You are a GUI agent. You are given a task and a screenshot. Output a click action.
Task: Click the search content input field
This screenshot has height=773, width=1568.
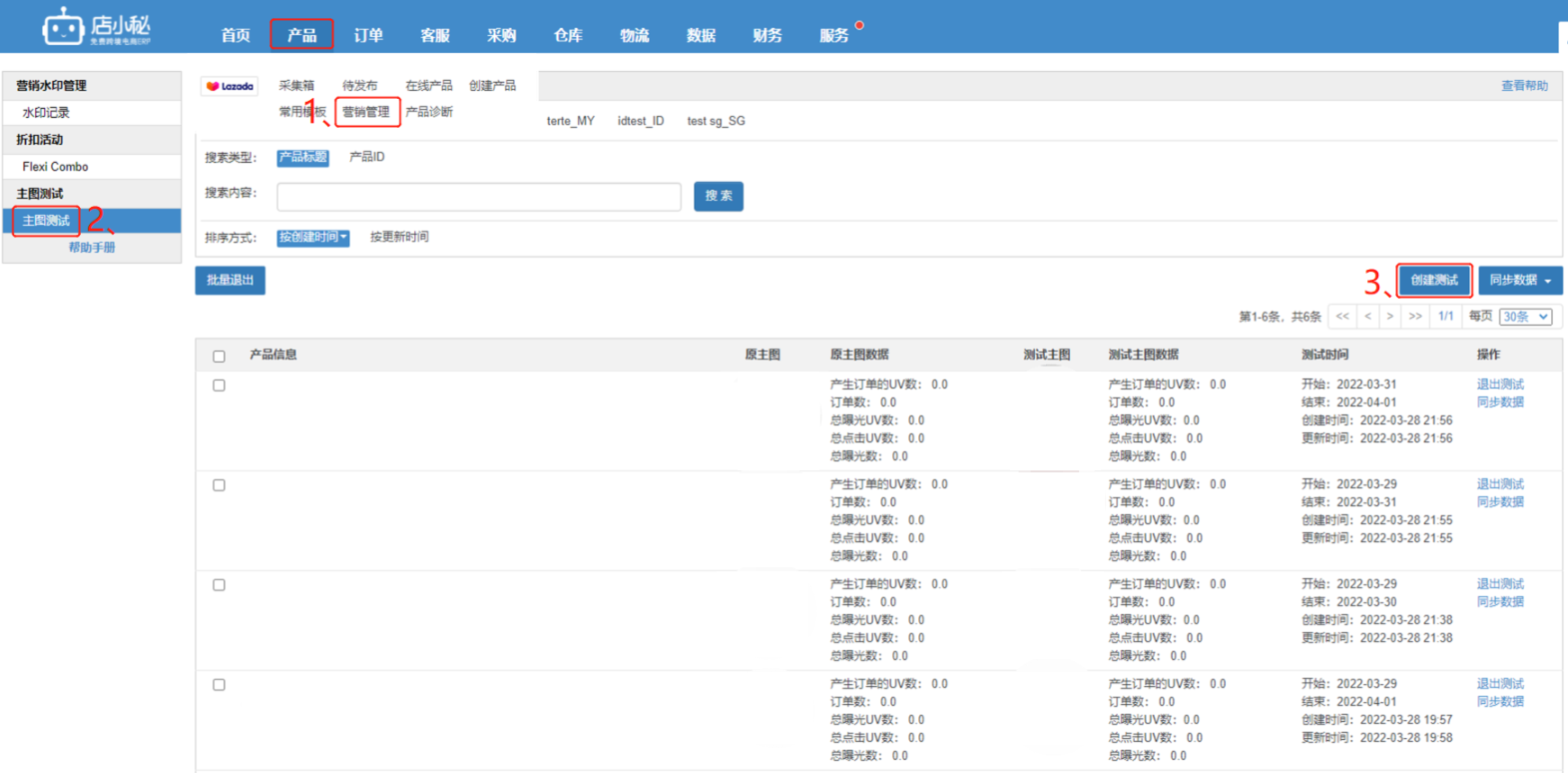[478, 197]
